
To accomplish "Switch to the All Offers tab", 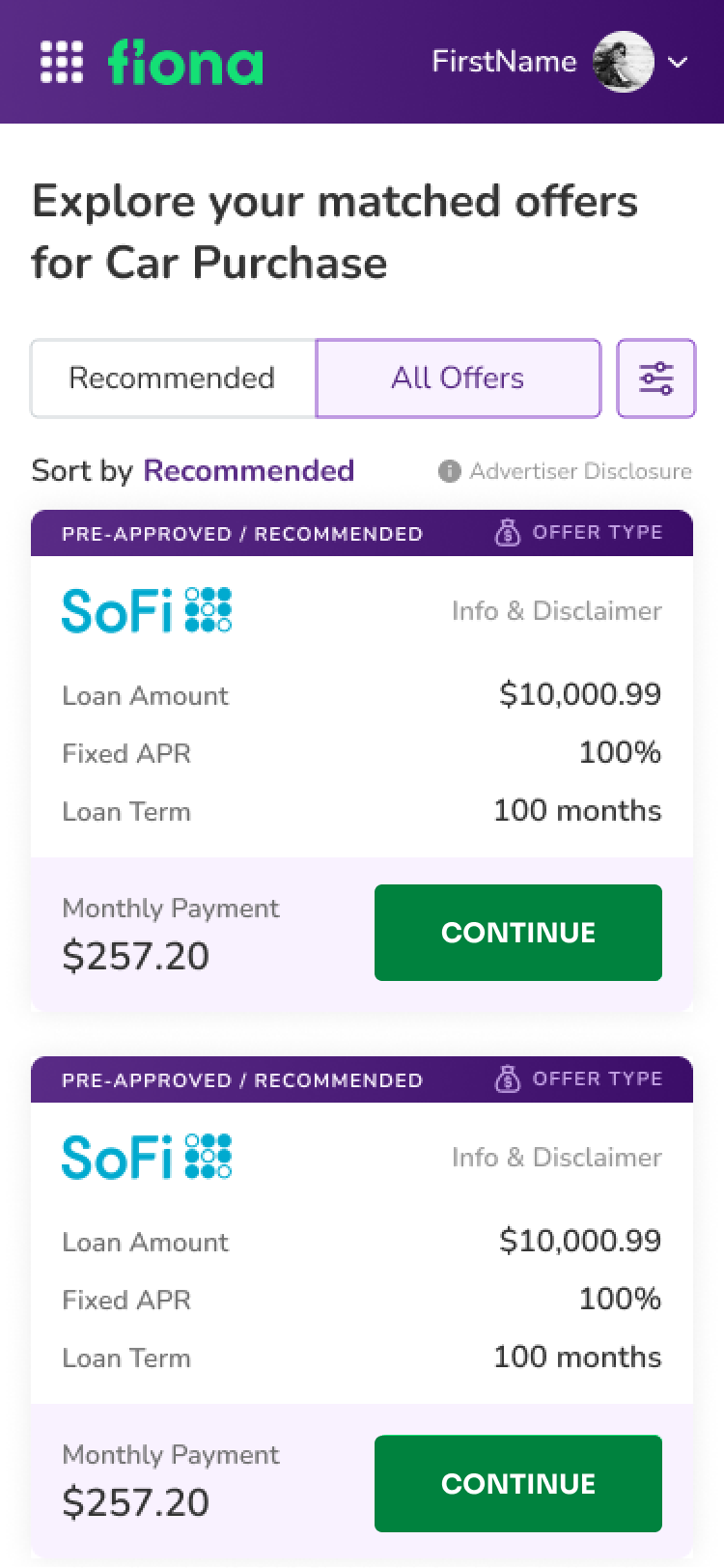I will [x=459, y=378].
